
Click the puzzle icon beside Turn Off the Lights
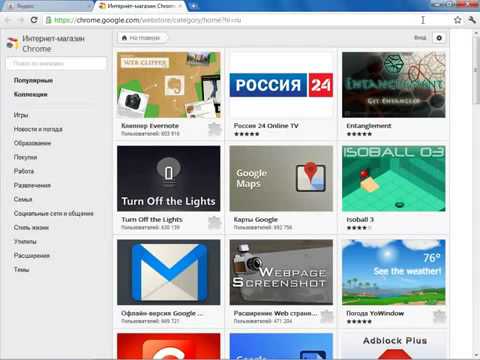[x=214, y=223]
